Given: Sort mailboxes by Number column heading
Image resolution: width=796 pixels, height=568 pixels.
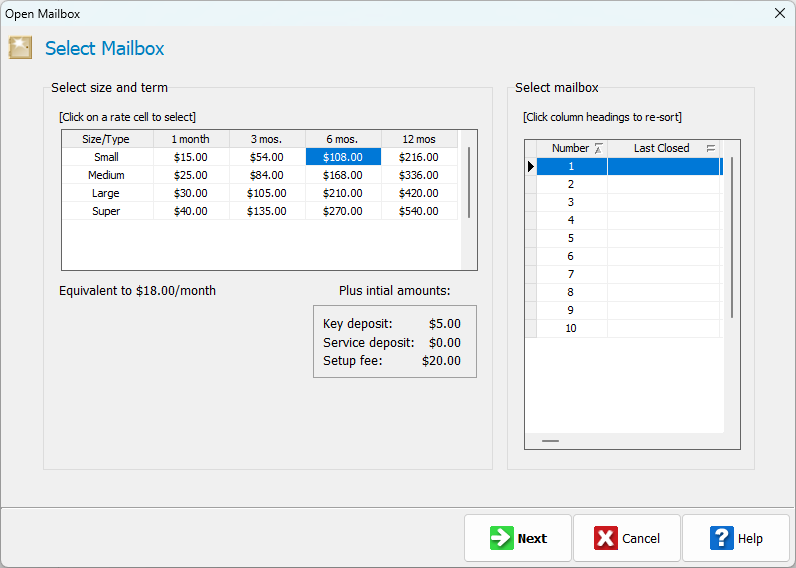Looking at the screenshot, I should click(x=572, y=148).
